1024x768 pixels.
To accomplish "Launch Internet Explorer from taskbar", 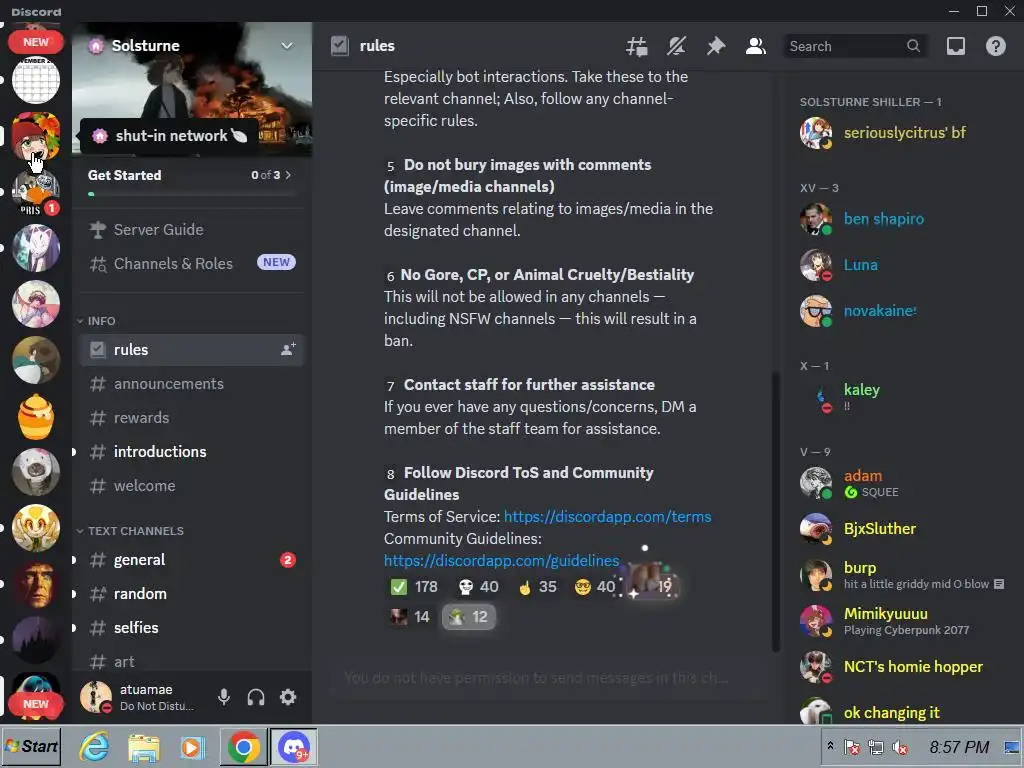I will 95,747.
